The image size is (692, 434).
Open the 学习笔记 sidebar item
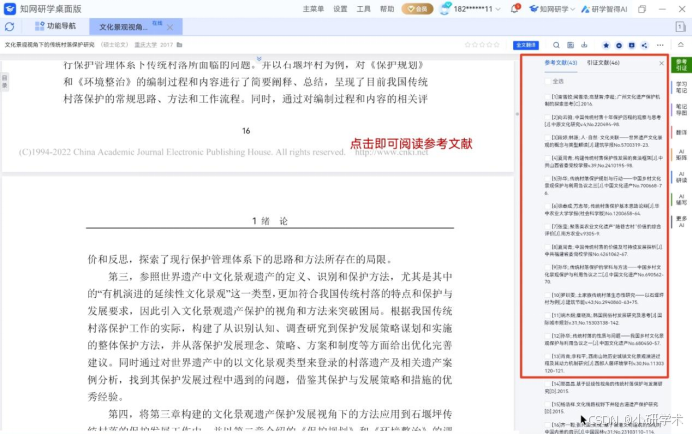[x=681, y=87]
